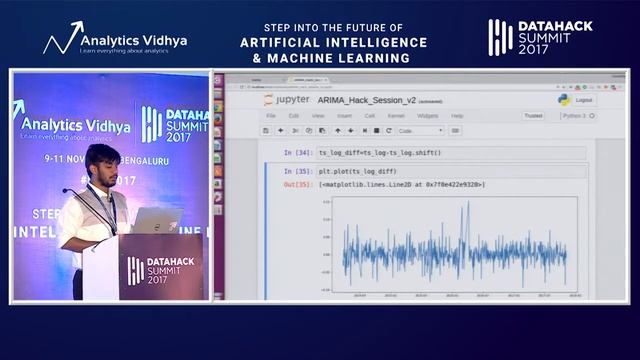Open the Help menu

pyautogui.click(x=457, y=116)
